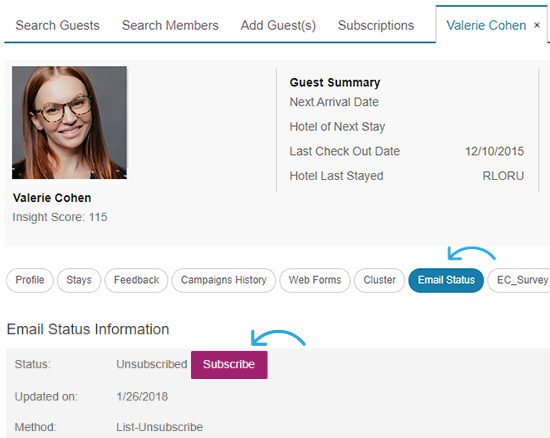Open the Add Guest(s) tab
Screen dimensions: 550x438
coord(278,26)
